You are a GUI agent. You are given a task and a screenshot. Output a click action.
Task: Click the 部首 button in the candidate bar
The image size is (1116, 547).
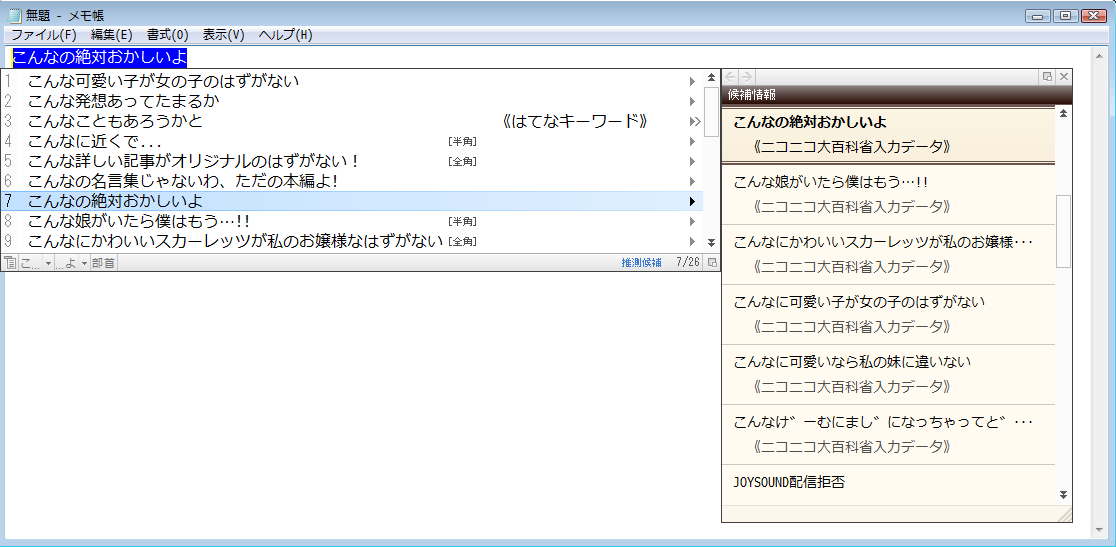pos(104,263)
